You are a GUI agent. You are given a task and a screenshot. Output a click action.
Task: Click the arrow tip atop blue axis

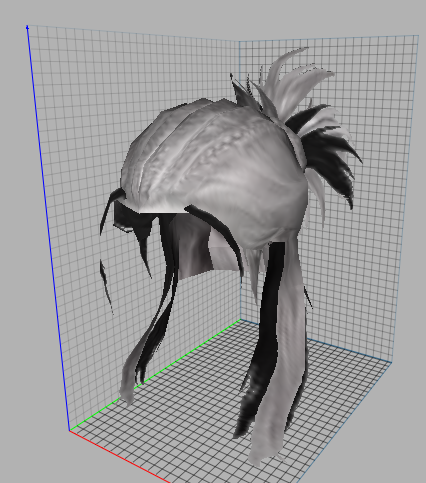click(27, 27)
